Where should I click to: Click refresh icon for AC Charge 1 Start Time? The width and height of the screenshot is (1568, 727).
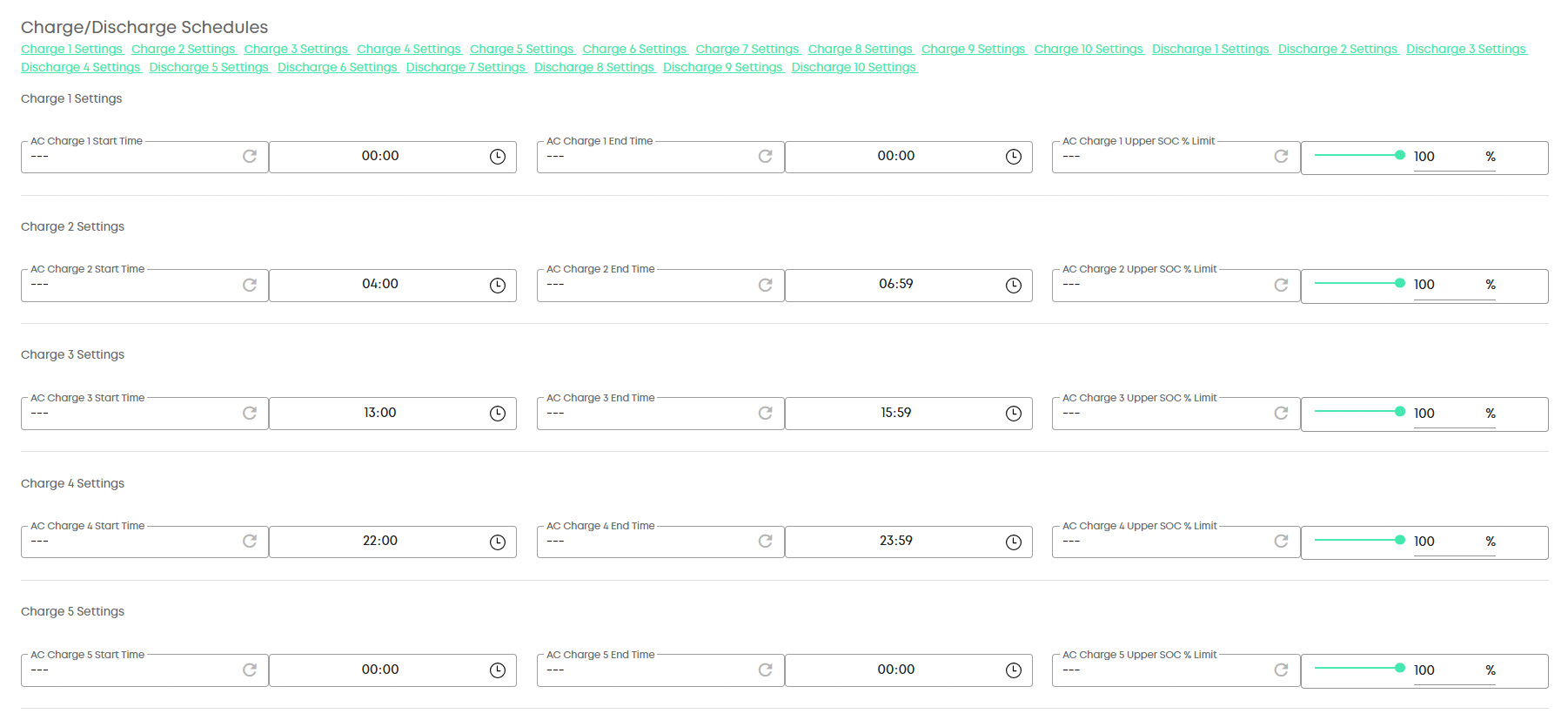click(250, 157)
